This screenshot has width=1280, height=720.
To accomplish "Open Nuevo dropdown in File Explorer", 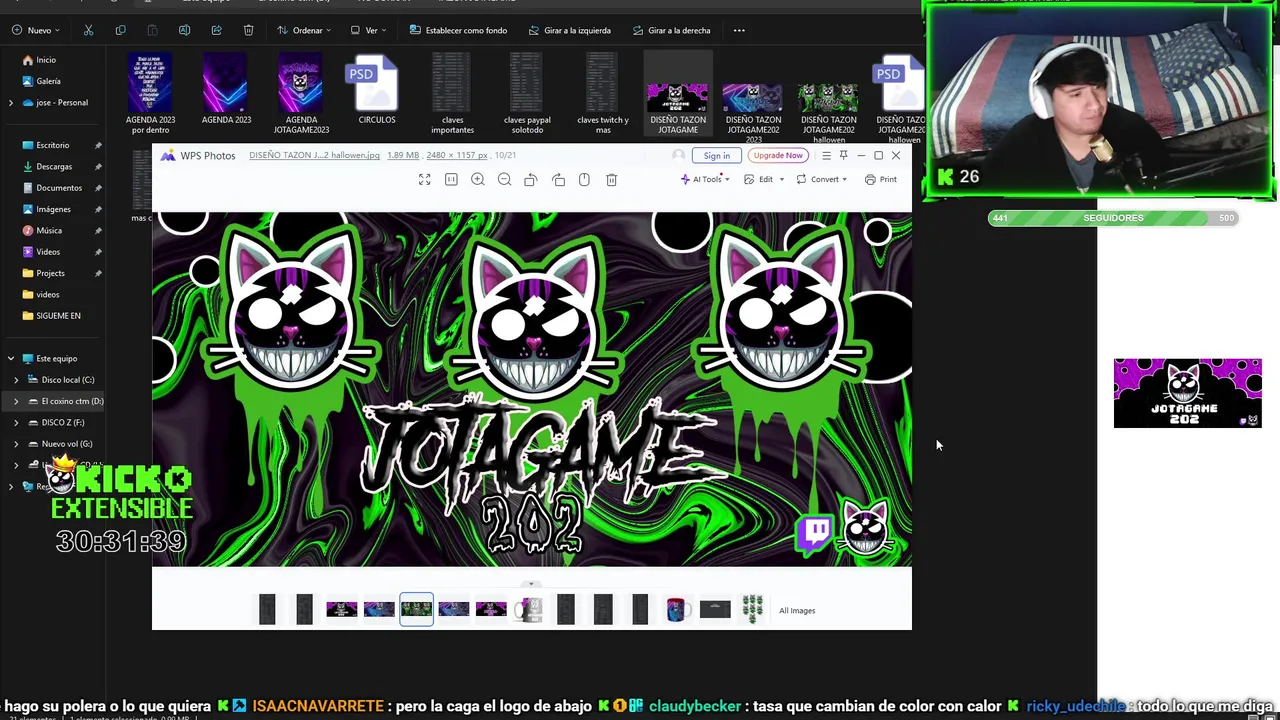I will [x=36, y=30].
